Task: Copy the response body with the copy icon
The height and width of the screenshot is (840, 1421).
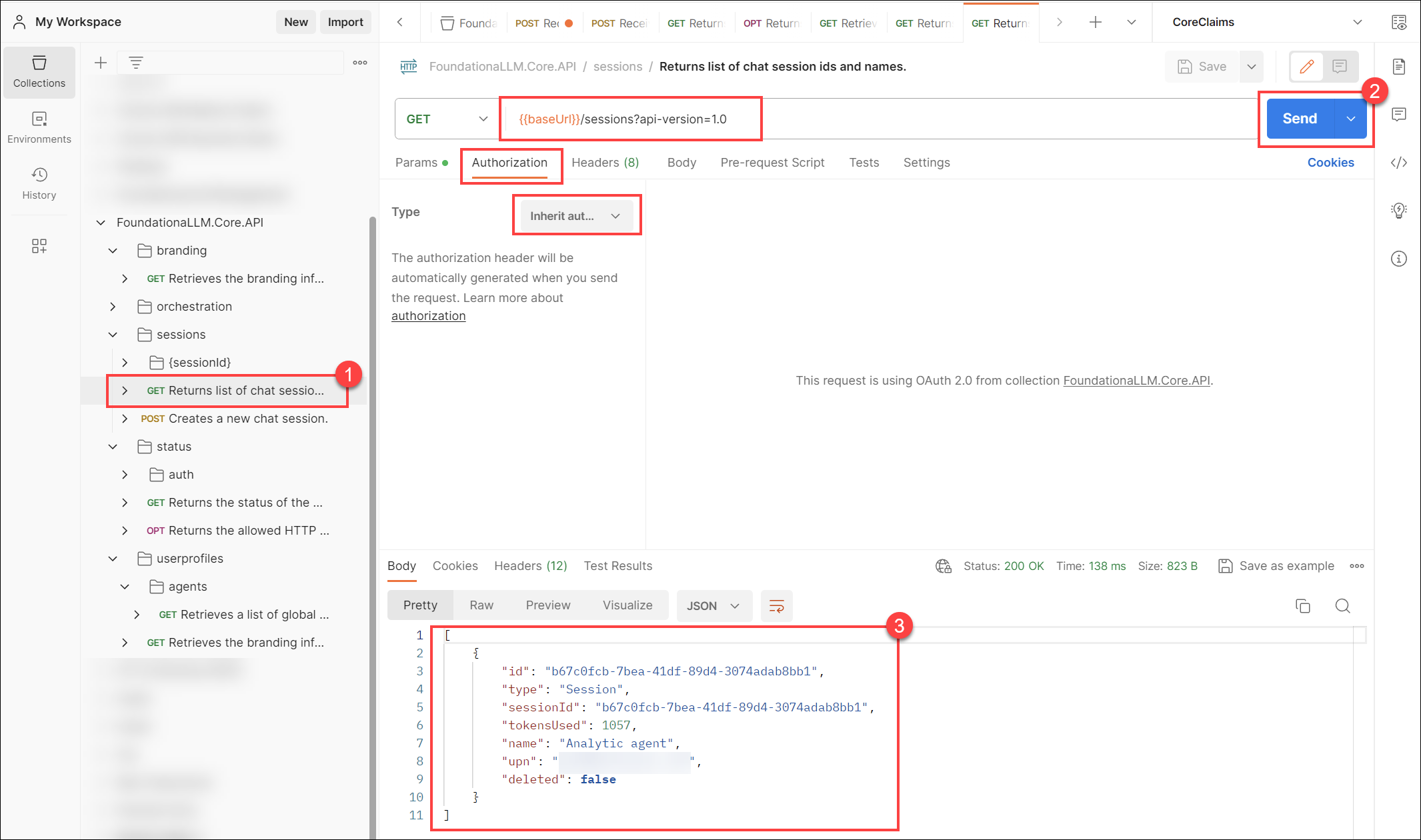Action: pos(1303,605)
